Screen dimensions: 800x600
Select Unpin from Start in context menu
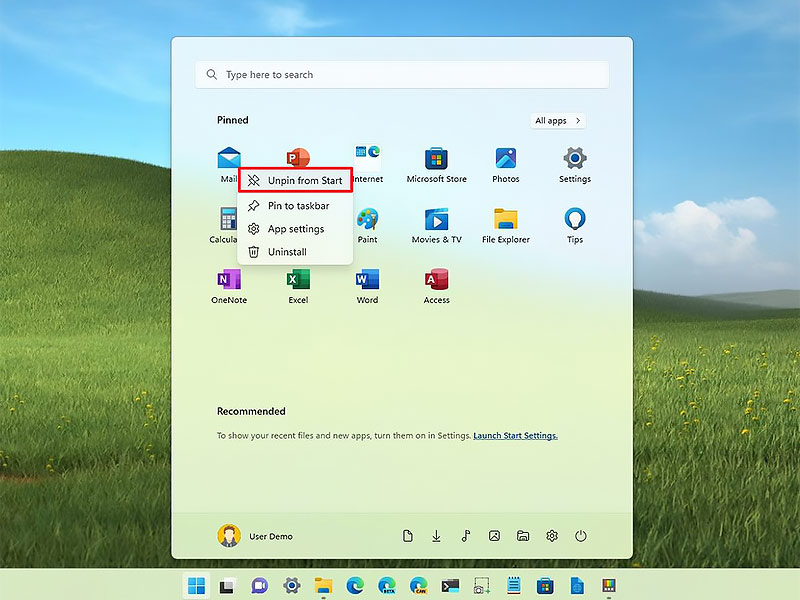(295, 180)
